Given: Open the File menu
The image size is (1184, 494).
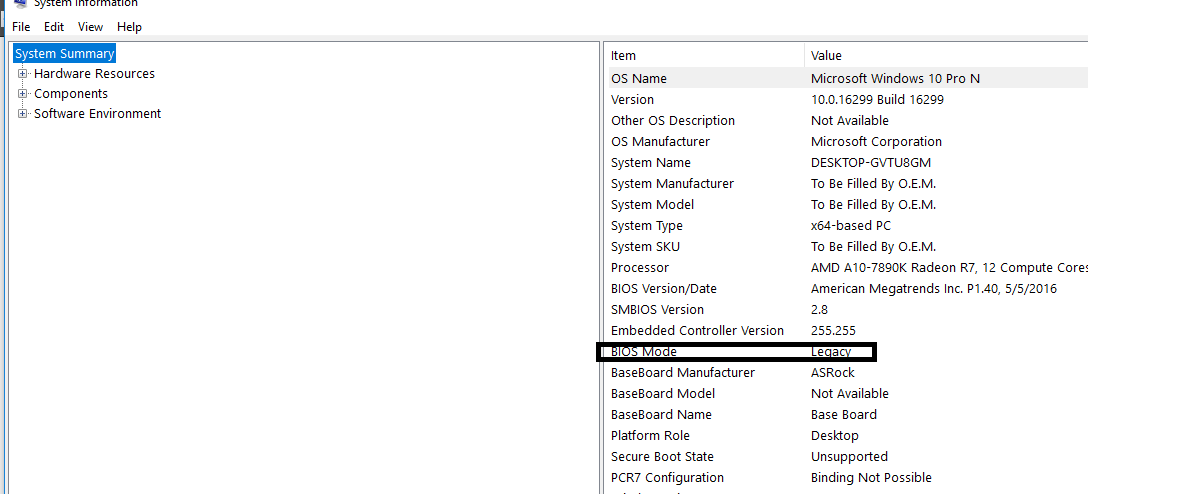Looking at the screenshot, I should click(21, 27).
